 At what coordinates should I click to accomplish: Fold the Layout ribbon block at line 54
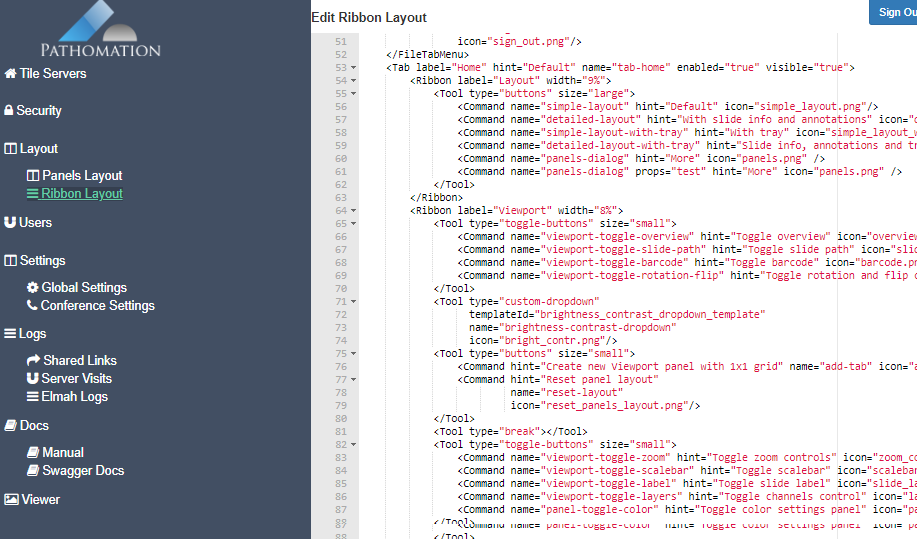point(353,81)
